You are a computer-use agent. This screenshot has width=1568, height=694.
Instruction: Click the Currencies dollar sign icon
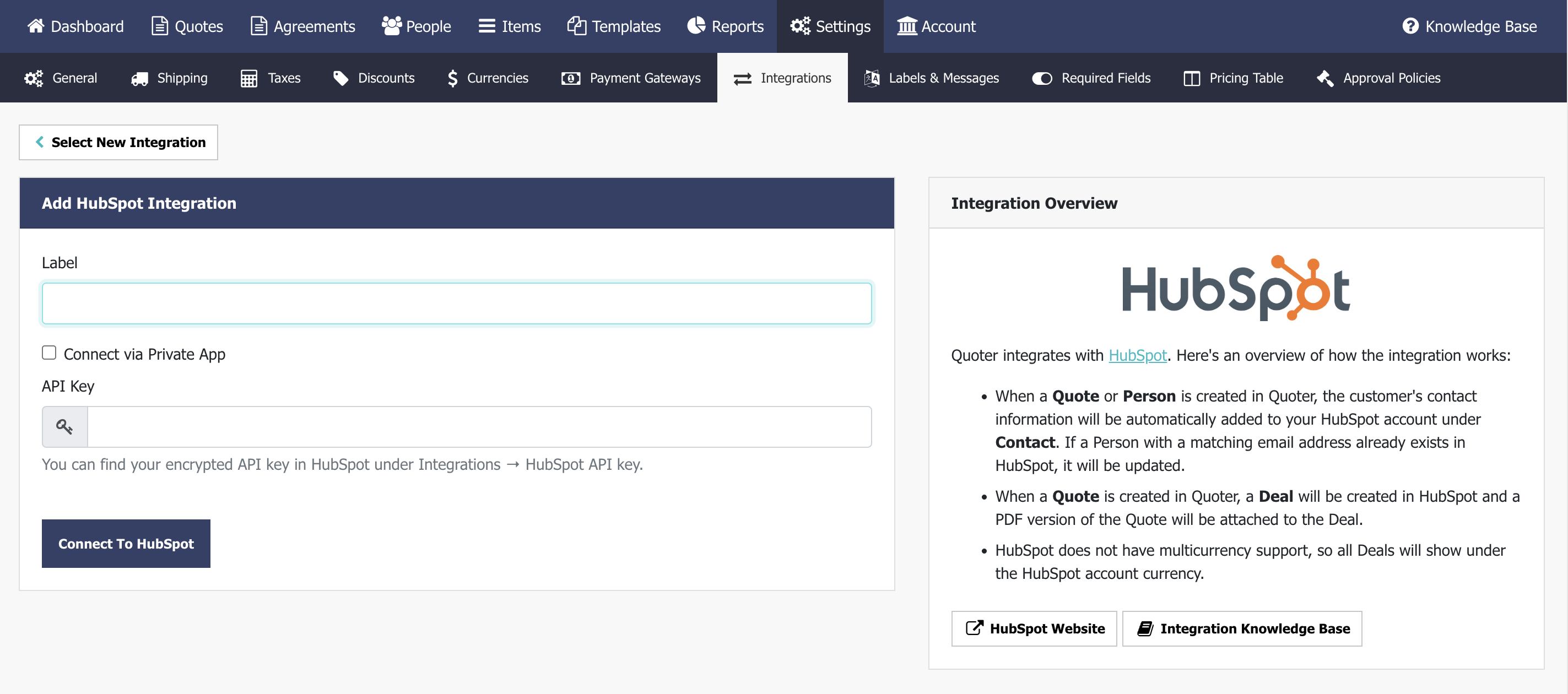[x=452, y=78]
